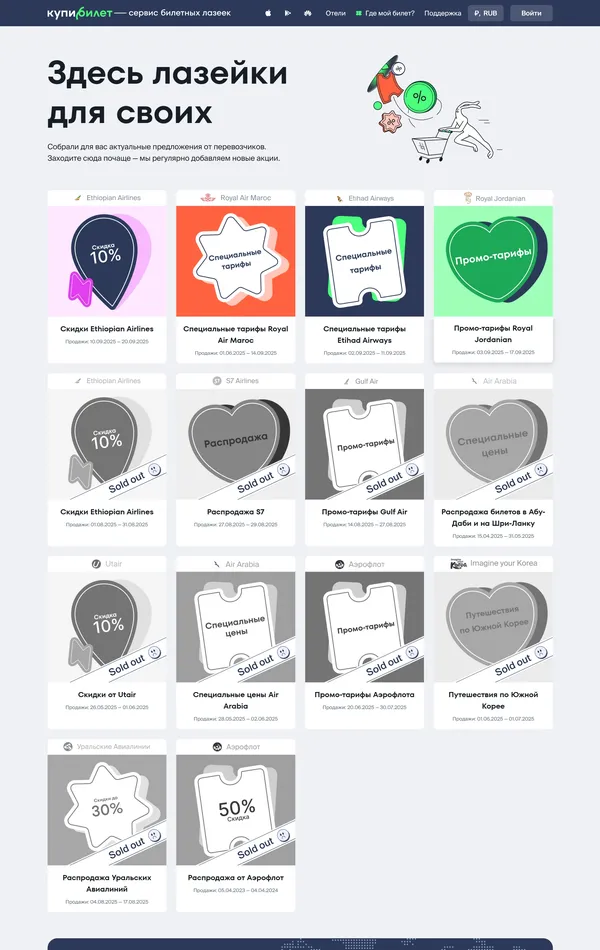Open the sold out Распродажа S7 card

tap(236, 460)
